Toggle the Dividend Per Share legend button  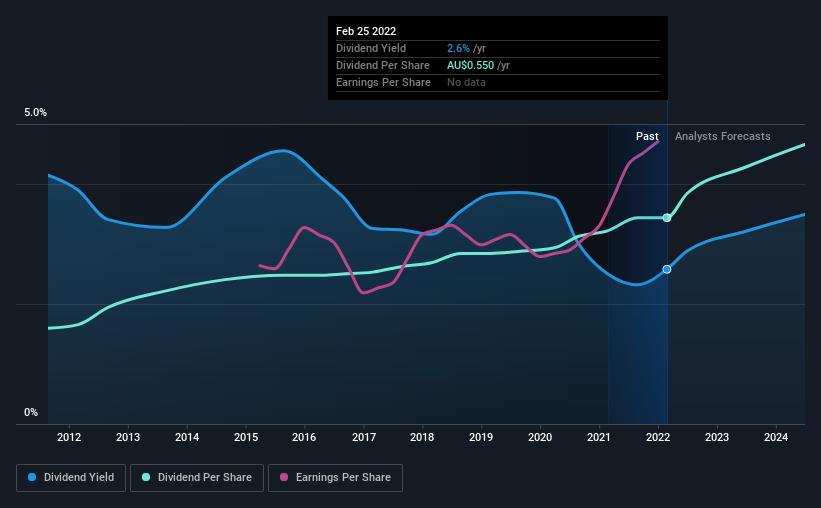197,478
